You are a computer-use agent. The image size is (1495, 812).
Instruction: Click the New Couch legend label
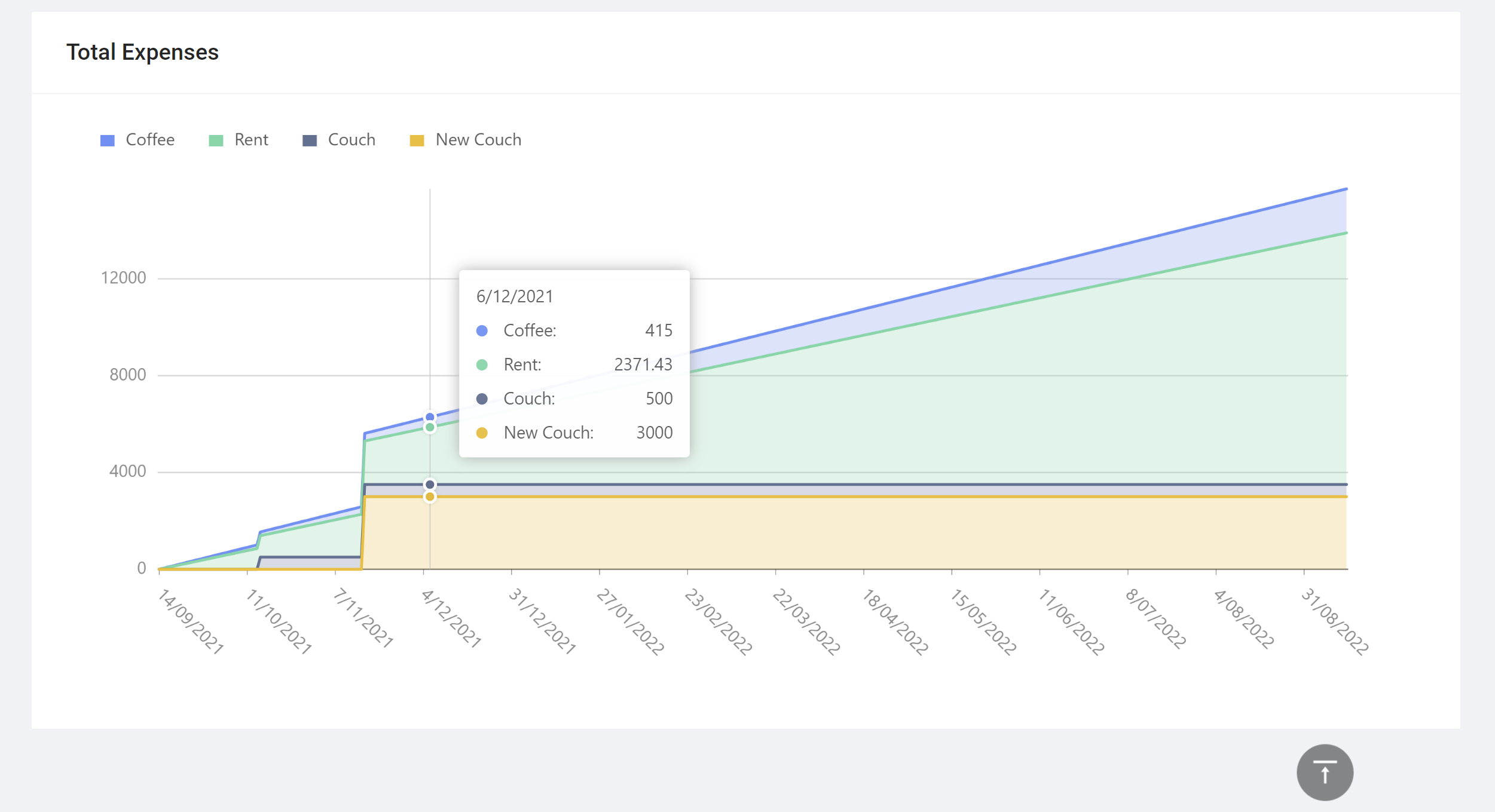click(x=478, y=140)
